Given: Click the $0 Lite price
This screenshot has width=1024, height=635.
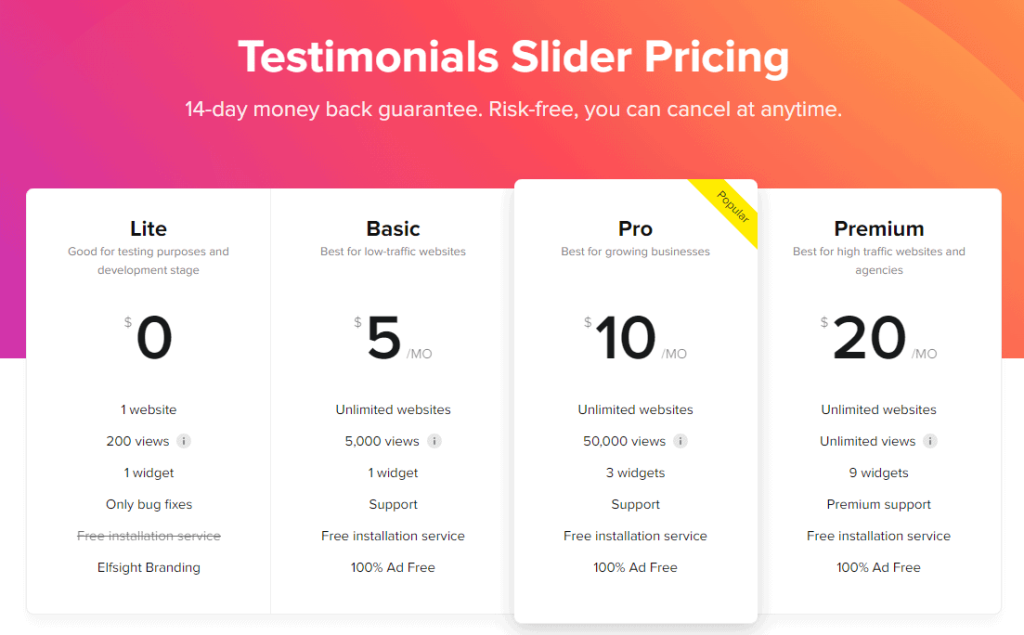Looking at the screenshot, I should click(x=149, y=337).
